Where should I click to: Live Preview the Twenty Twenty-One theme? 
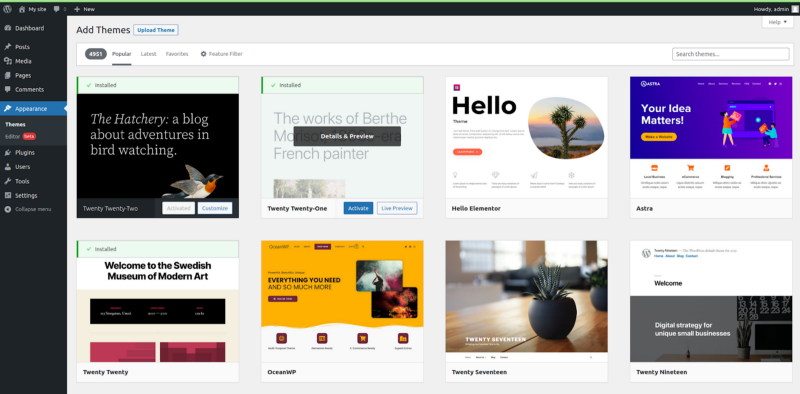point(397,208)
